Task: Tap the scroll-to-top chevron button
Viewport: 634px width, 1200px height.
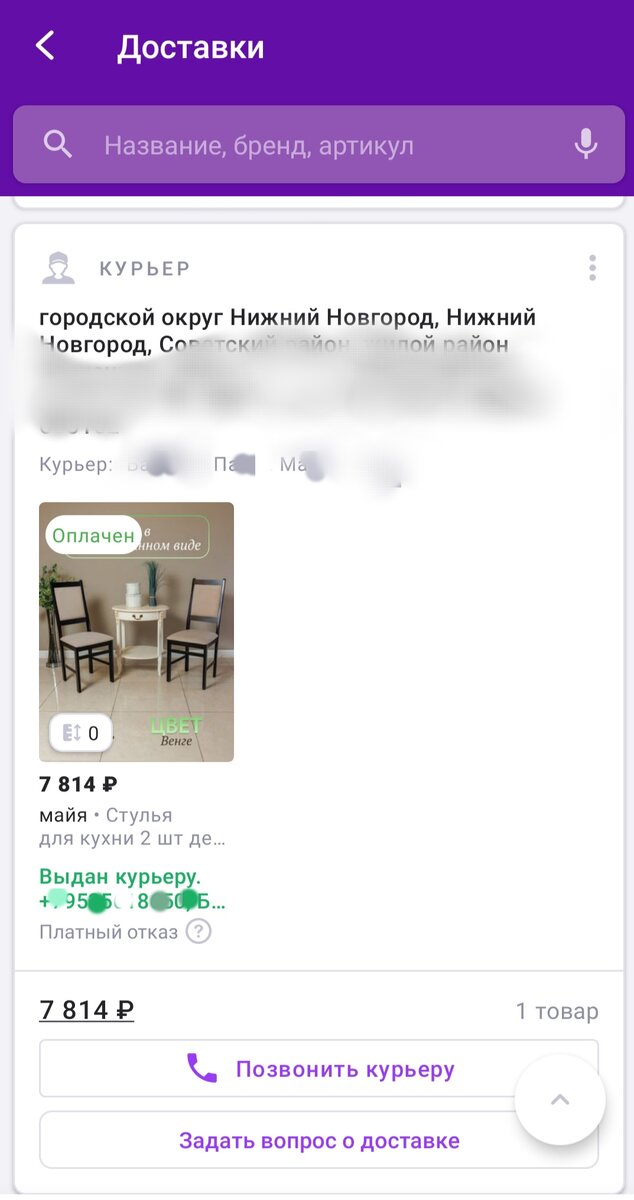Action: pos(560,1100)
